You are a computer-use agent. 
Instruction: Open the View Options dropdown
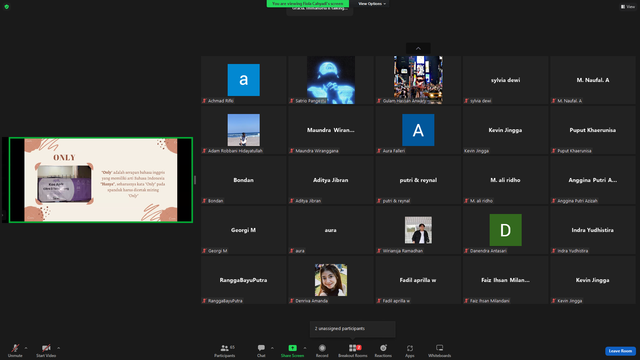click(x=372, y=4)
